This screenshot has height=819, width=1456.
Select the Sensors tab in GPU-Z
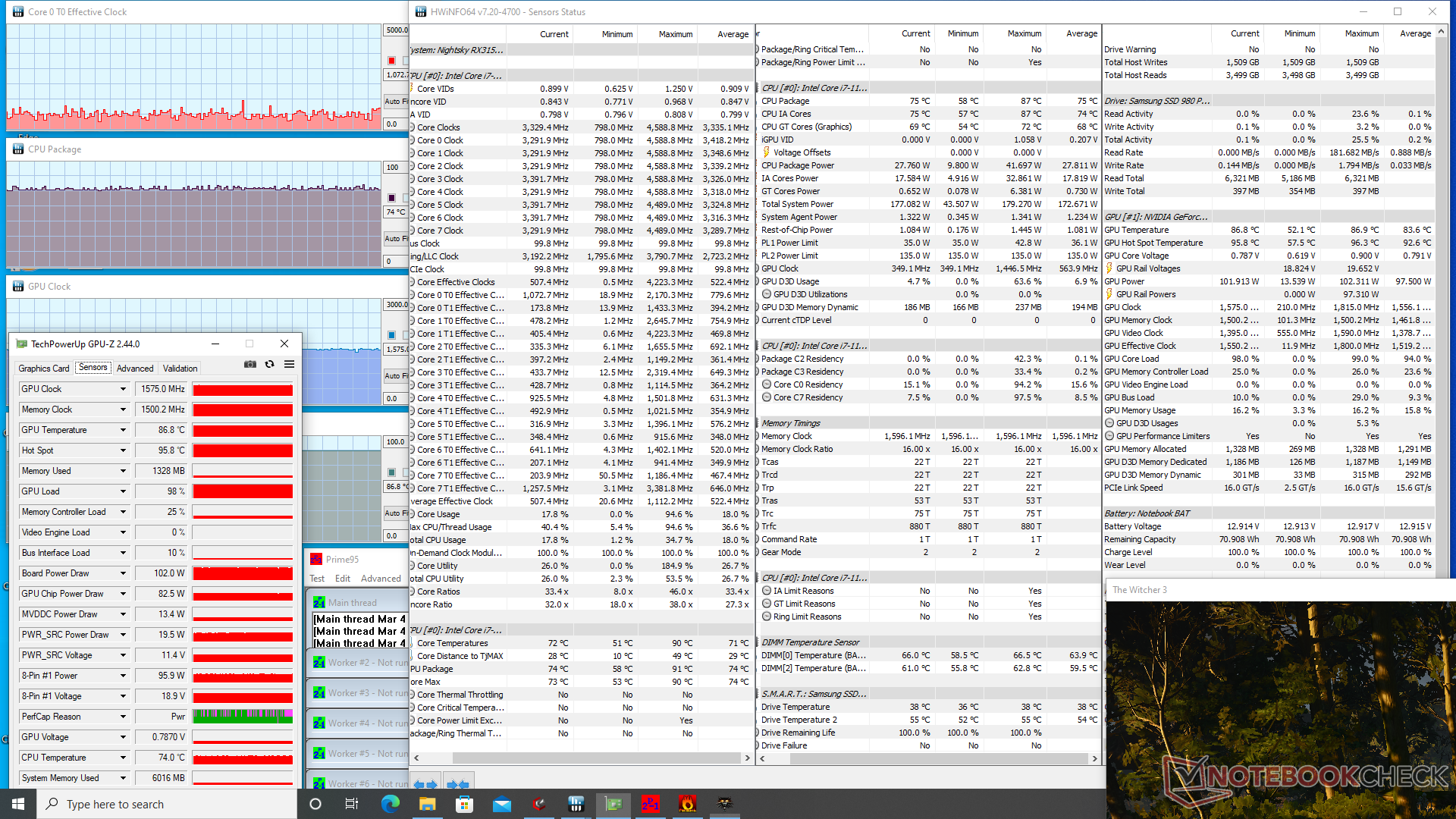tap(93, 368)
